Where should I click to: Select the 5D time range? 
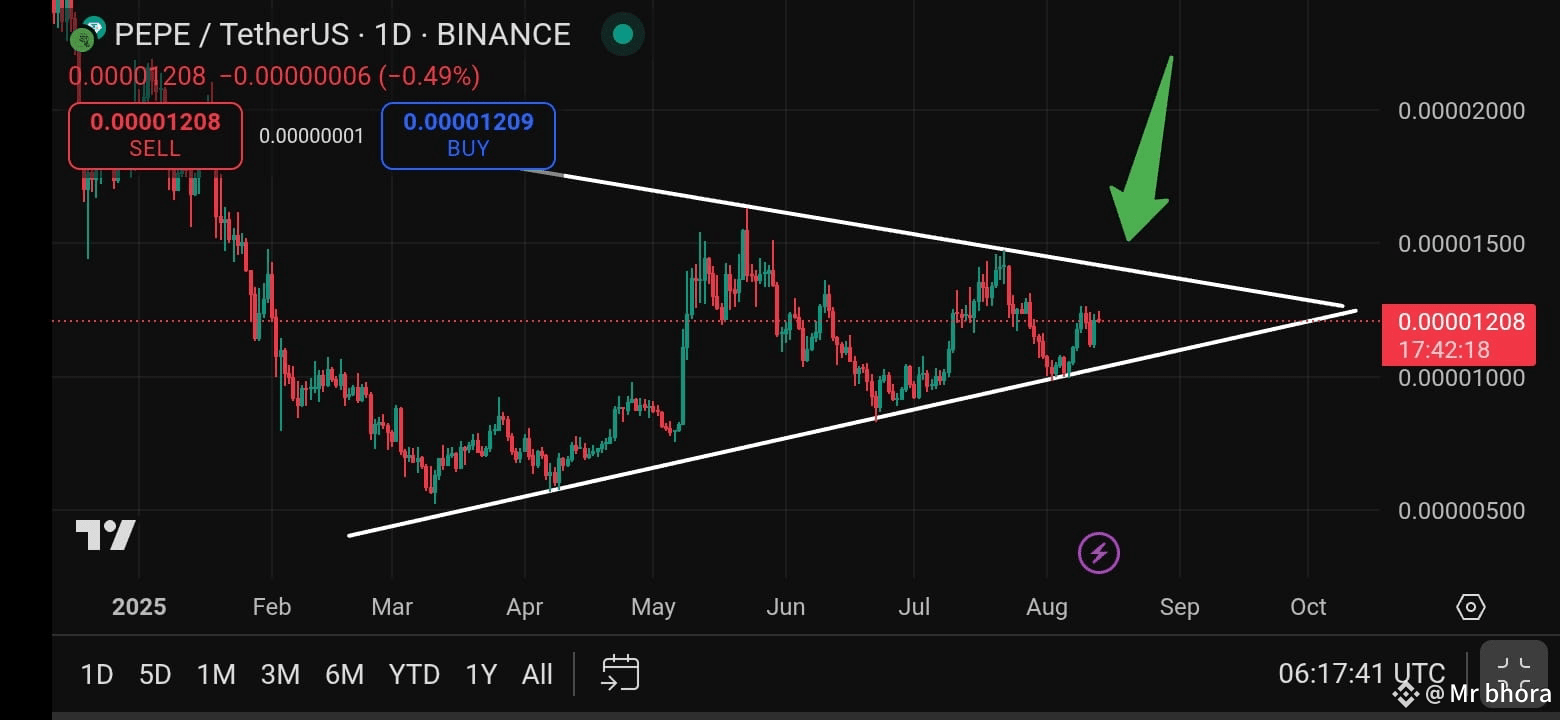(x=155, y=675)
